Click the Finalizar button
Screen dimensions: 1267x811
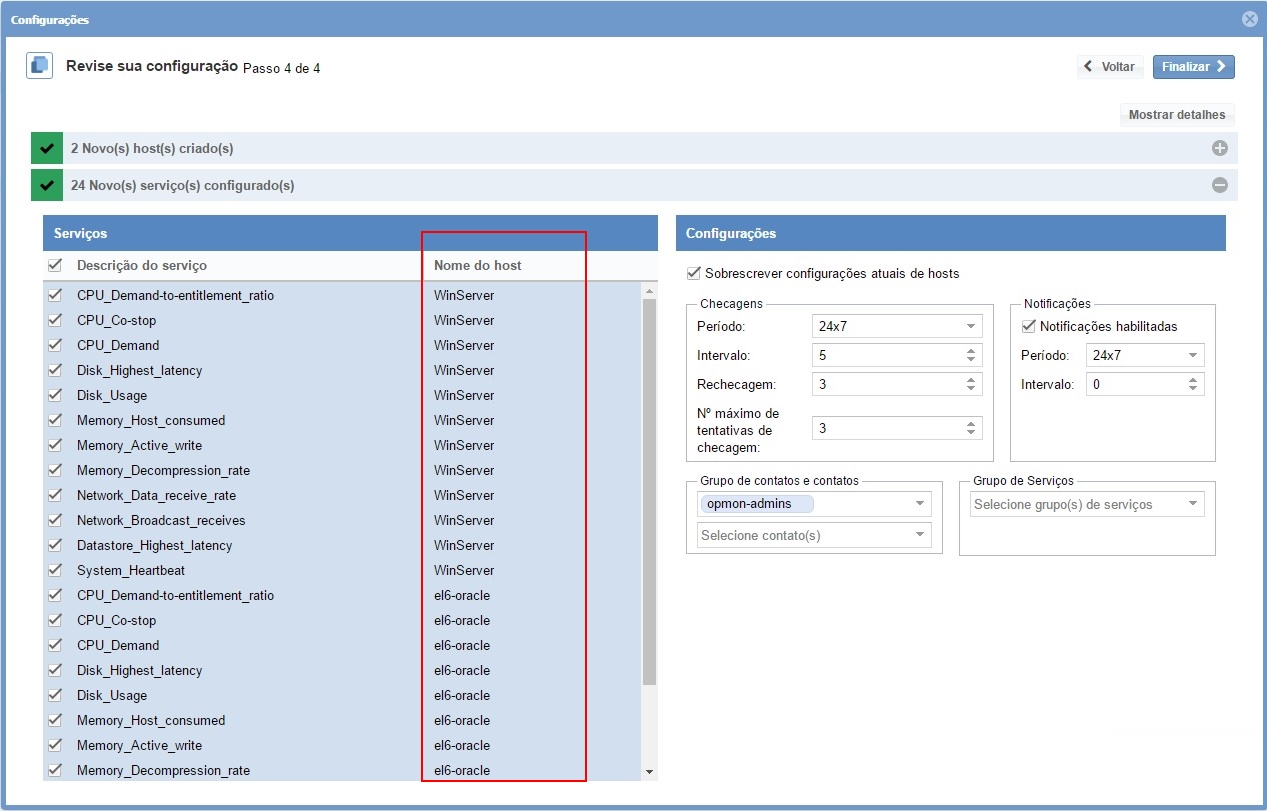click(x=1193, y=67)
